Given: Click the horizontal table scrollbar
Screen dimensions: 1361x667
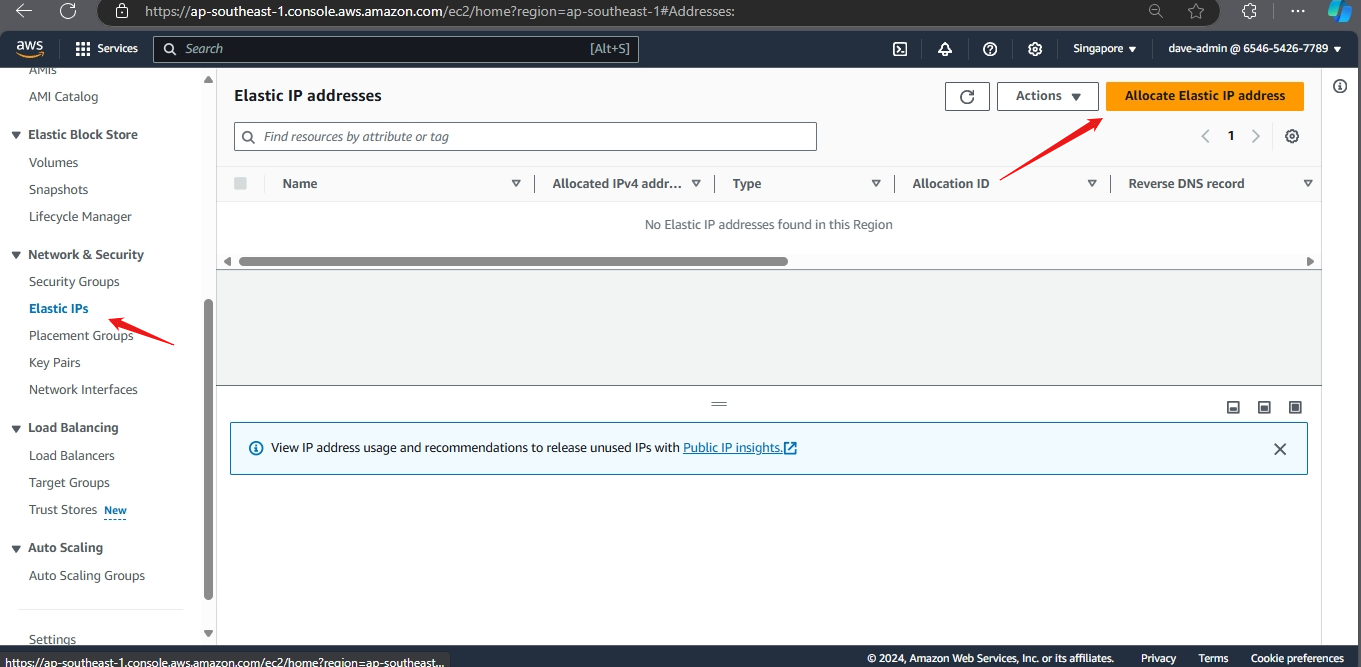Looking at the screenshot, I should pos(513,261).
